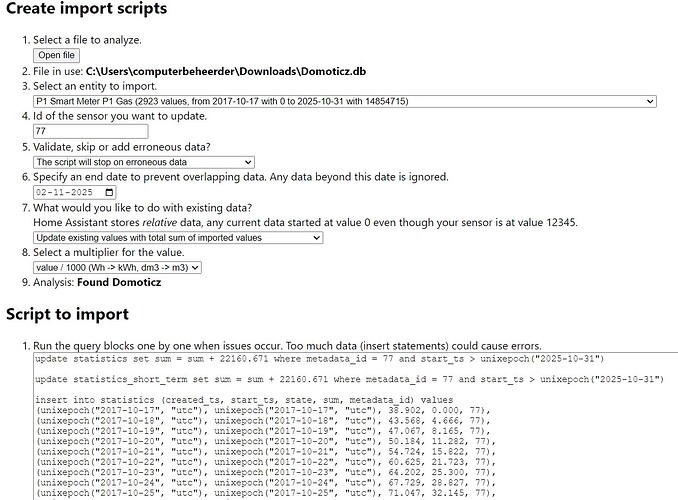This screenshot has width=678, height=500.
Task: Click the 'Script to import' heading
Action: pos(67,314)
